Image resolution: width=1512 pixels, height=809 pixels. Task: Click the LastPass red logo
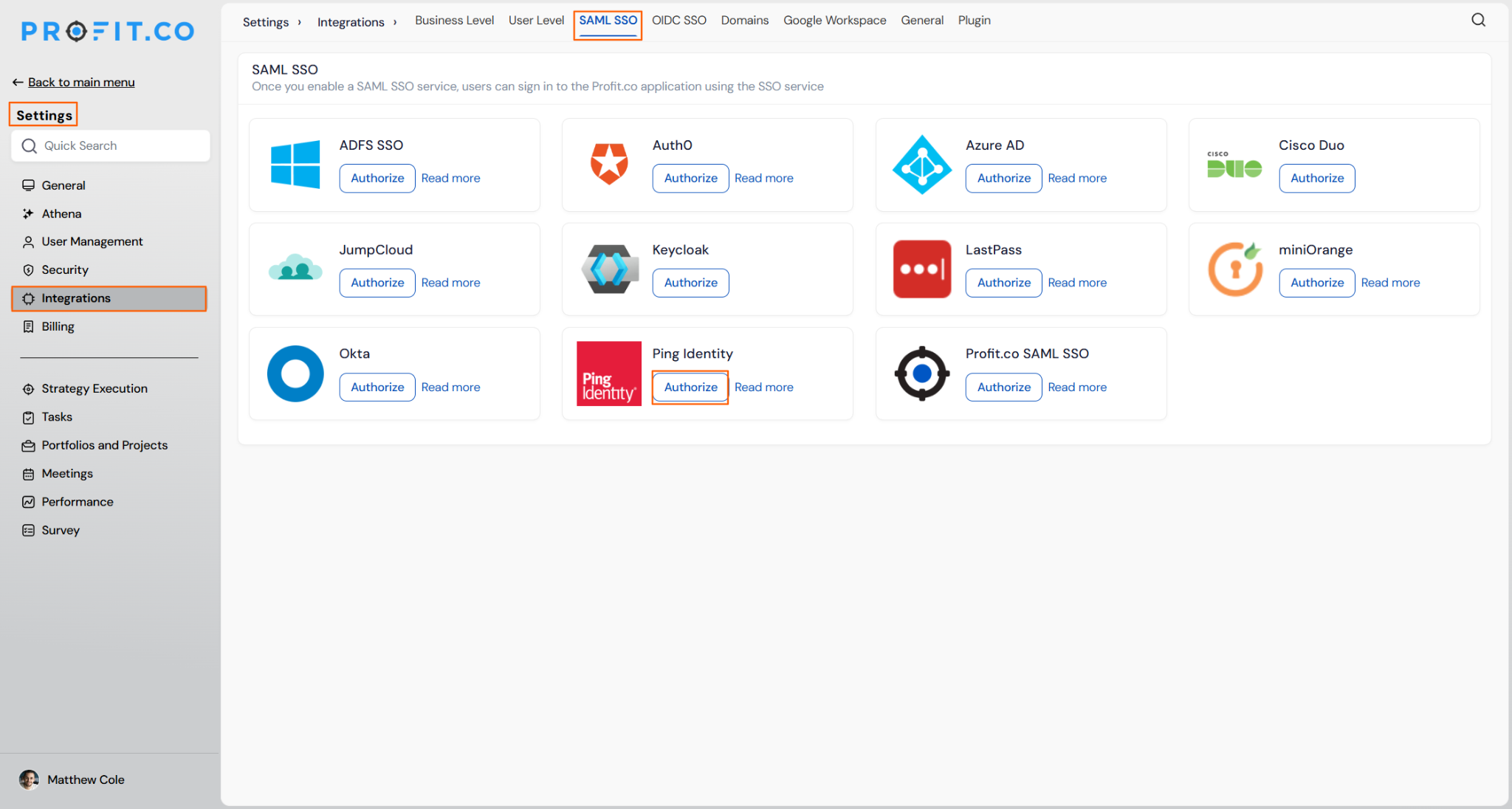click(922, 269)
